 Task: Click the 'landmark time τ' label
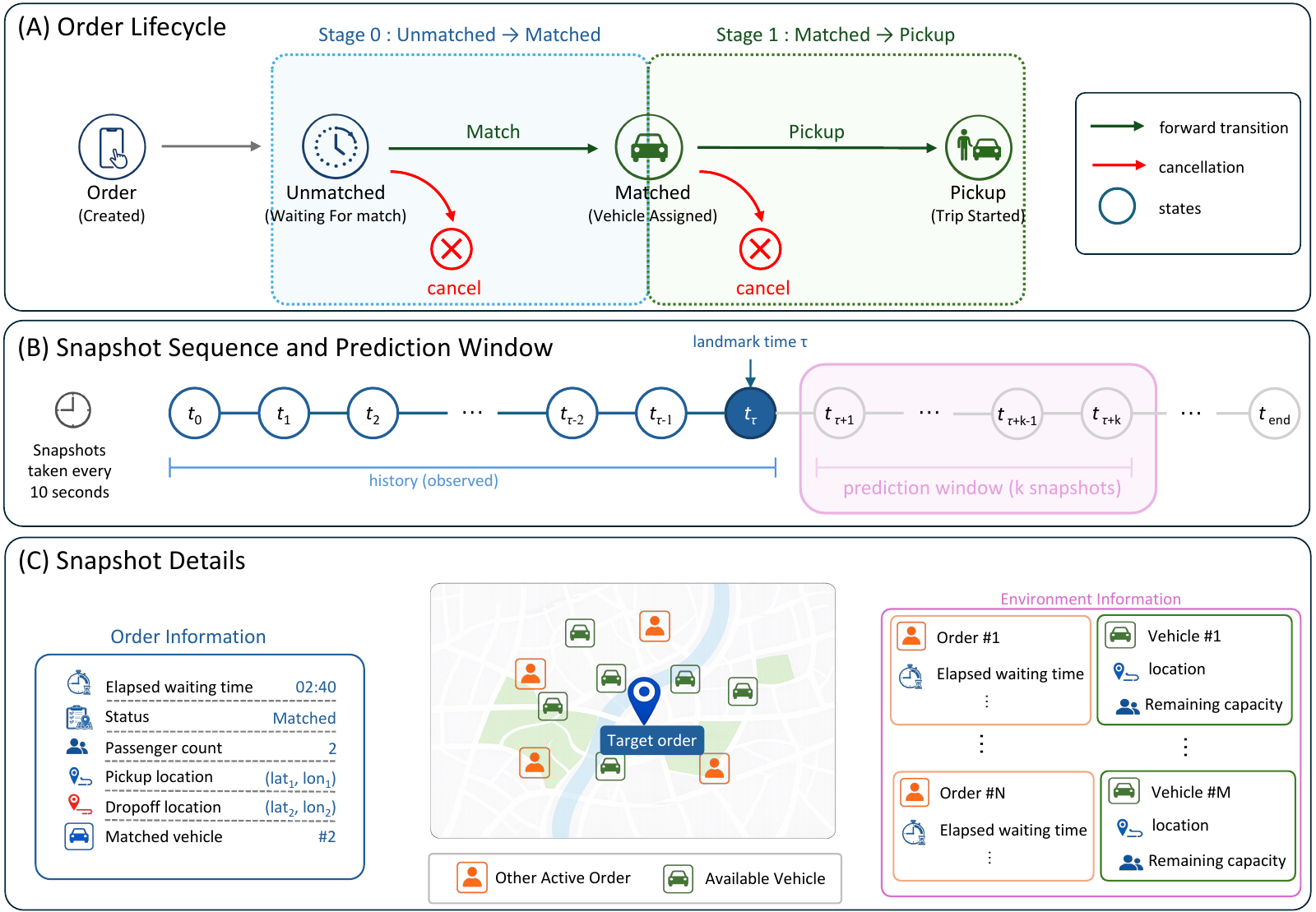[750, 341]
